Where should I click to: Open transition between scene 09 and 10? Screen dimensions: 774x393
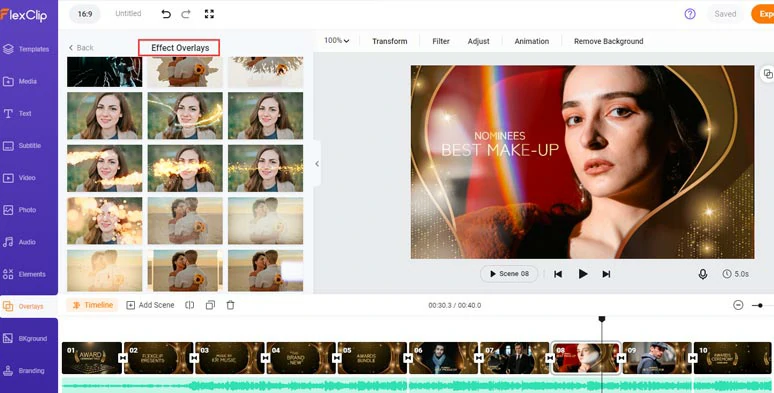click(693, 358)
